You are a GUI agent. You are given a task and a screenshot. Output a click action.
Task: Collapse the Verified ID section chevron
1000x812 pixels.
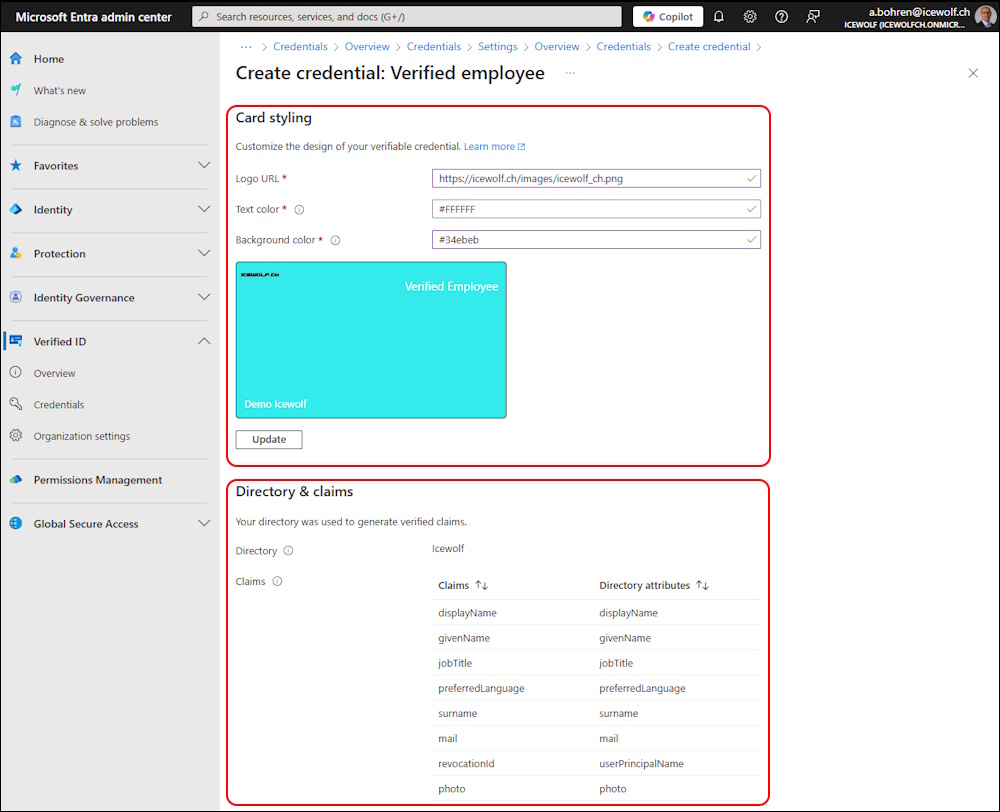[x=204, y=341]
